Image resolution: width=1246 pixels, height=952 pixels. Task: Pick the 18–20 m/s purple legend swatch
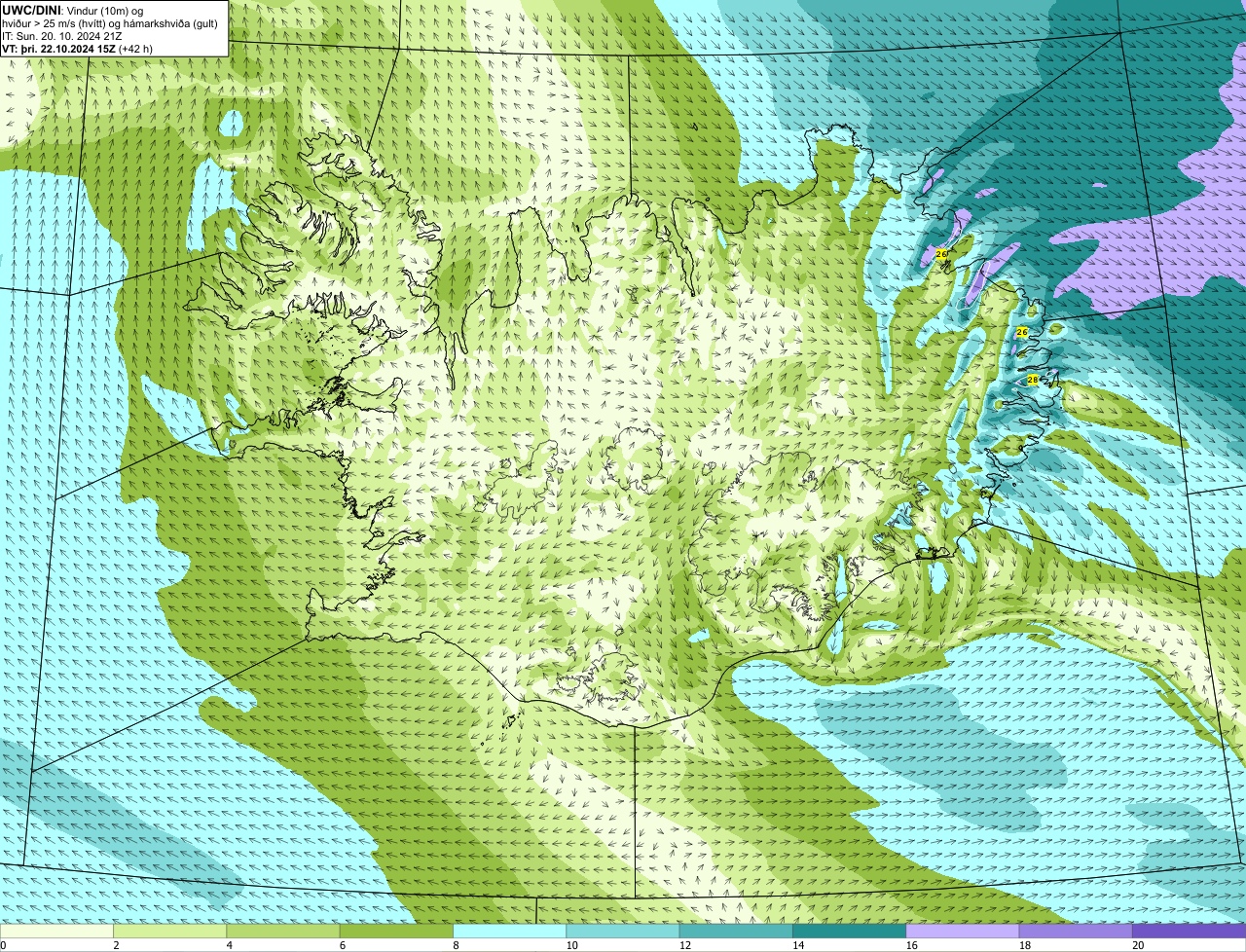coord(1076,931)
